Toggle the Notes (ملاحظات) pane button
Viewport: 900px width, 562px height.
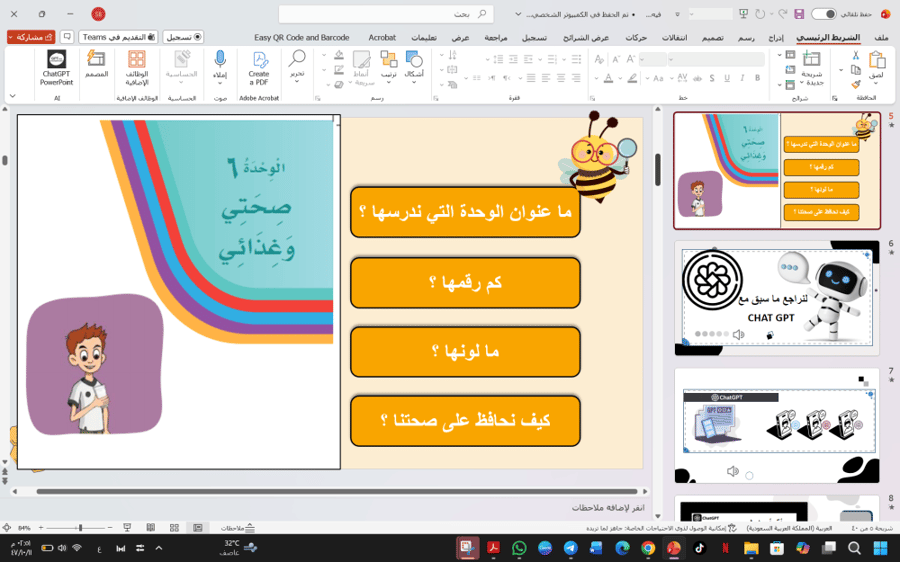click(x=238, y=528)
